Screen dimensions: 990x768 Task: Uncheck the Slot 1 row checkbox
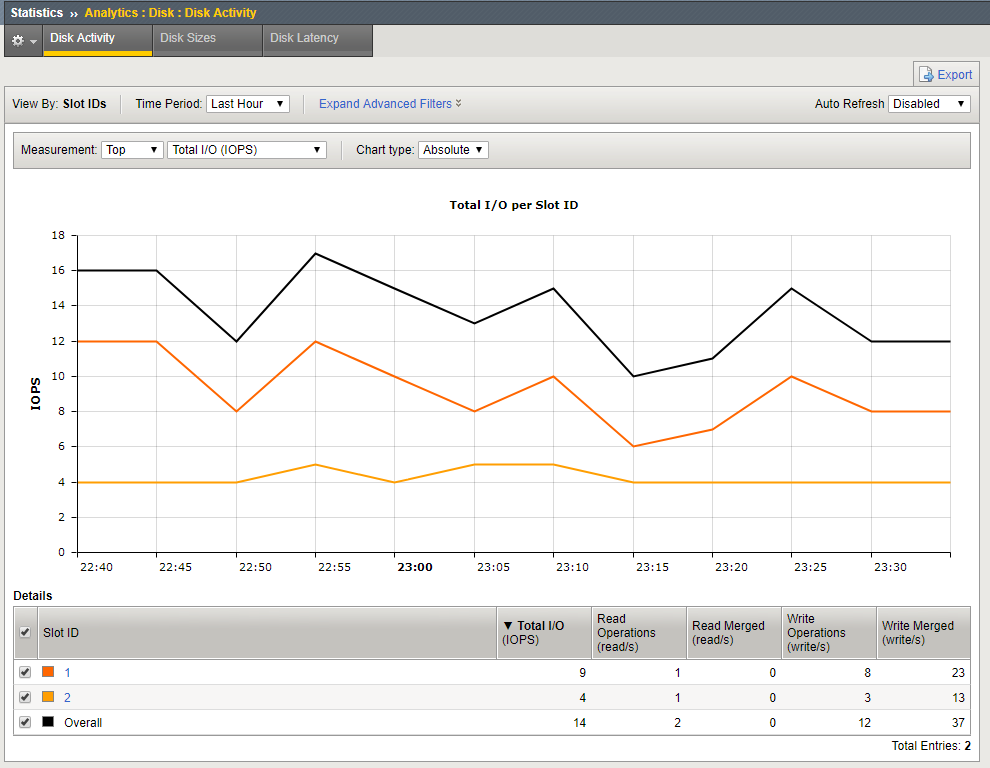25,672
